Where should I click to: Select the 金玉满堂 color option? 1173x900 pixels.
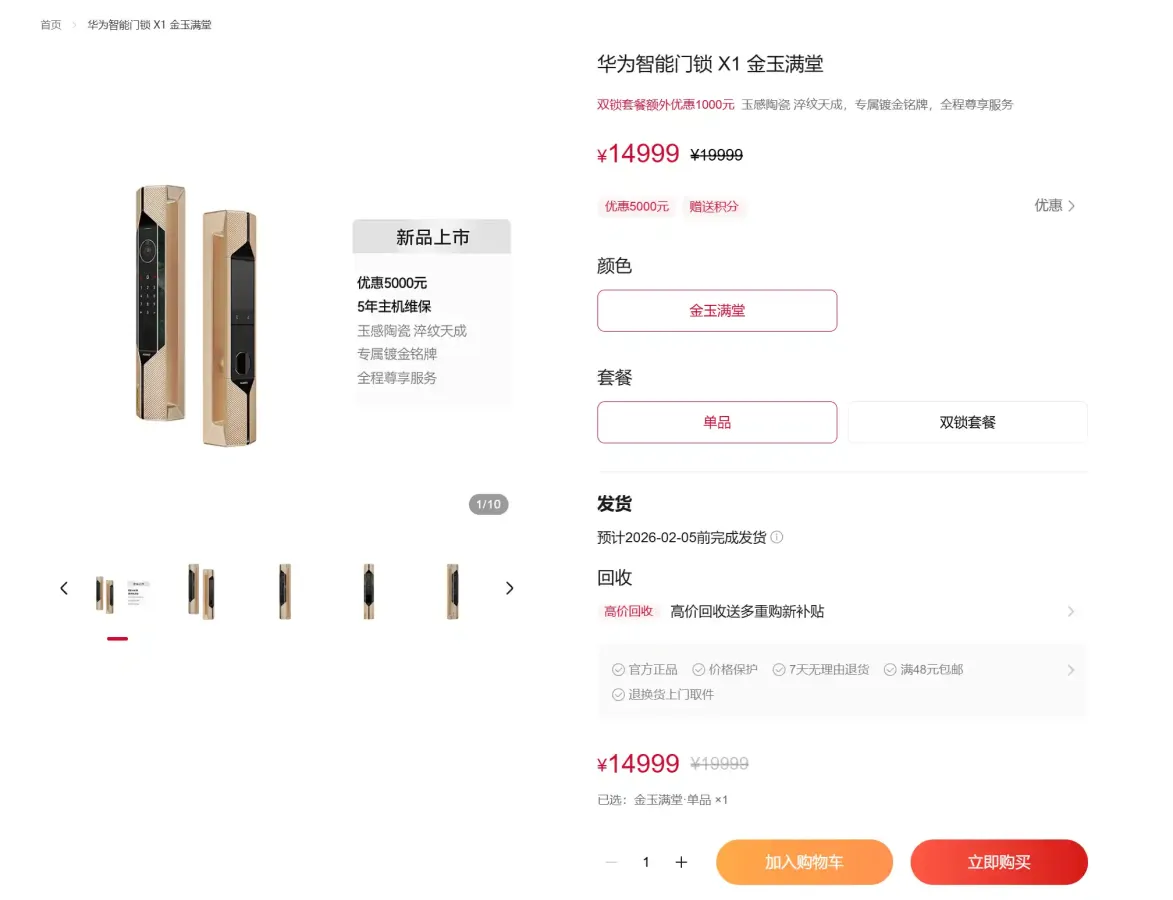click(x=717, y=310)
